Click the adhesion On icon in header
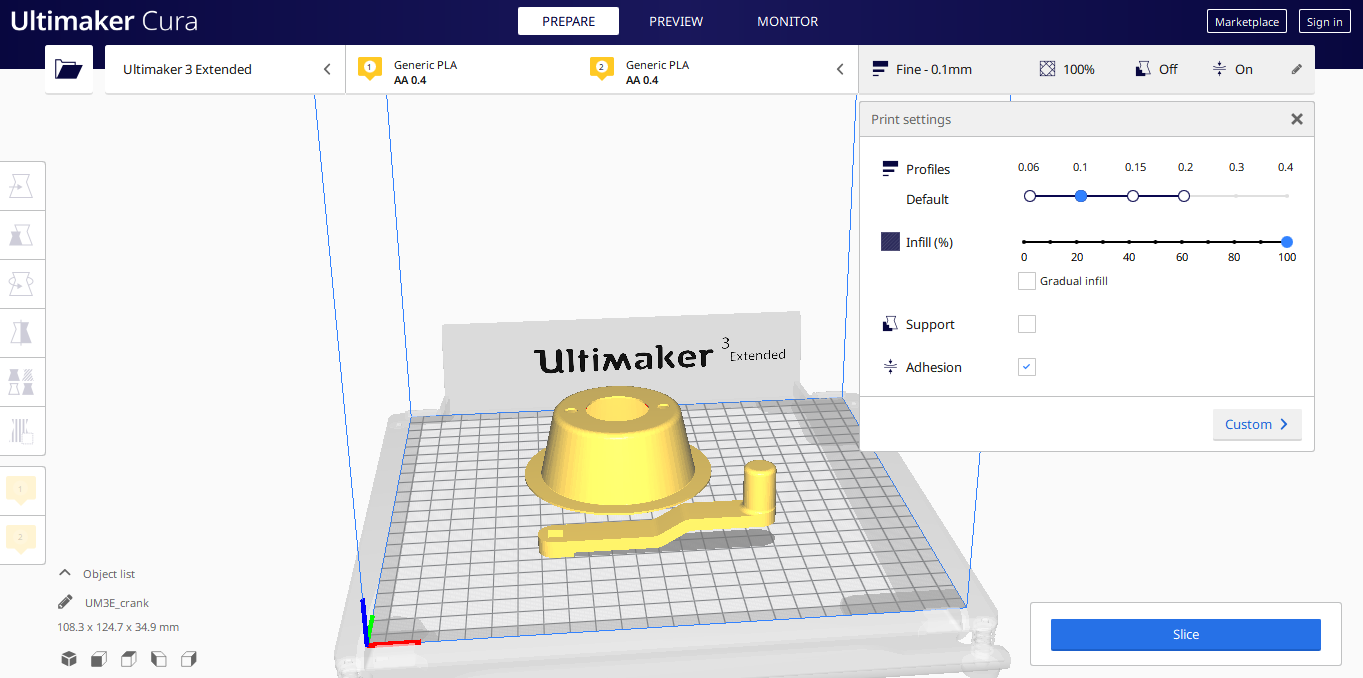Viewport: 1363px width, 678px height. click(1219, 69)
